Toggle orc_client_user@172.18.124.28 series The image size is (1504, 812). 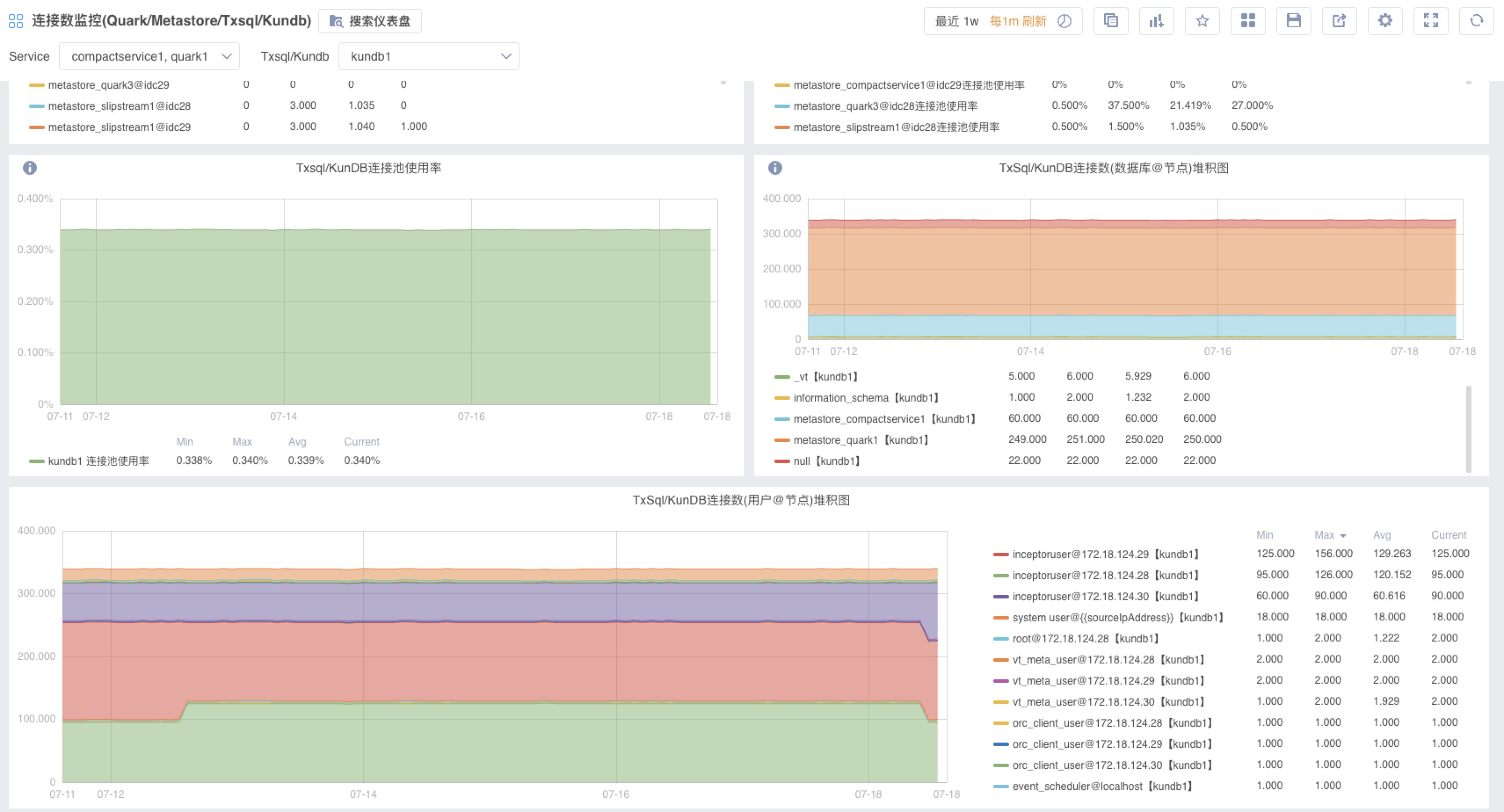point(1113,723)
